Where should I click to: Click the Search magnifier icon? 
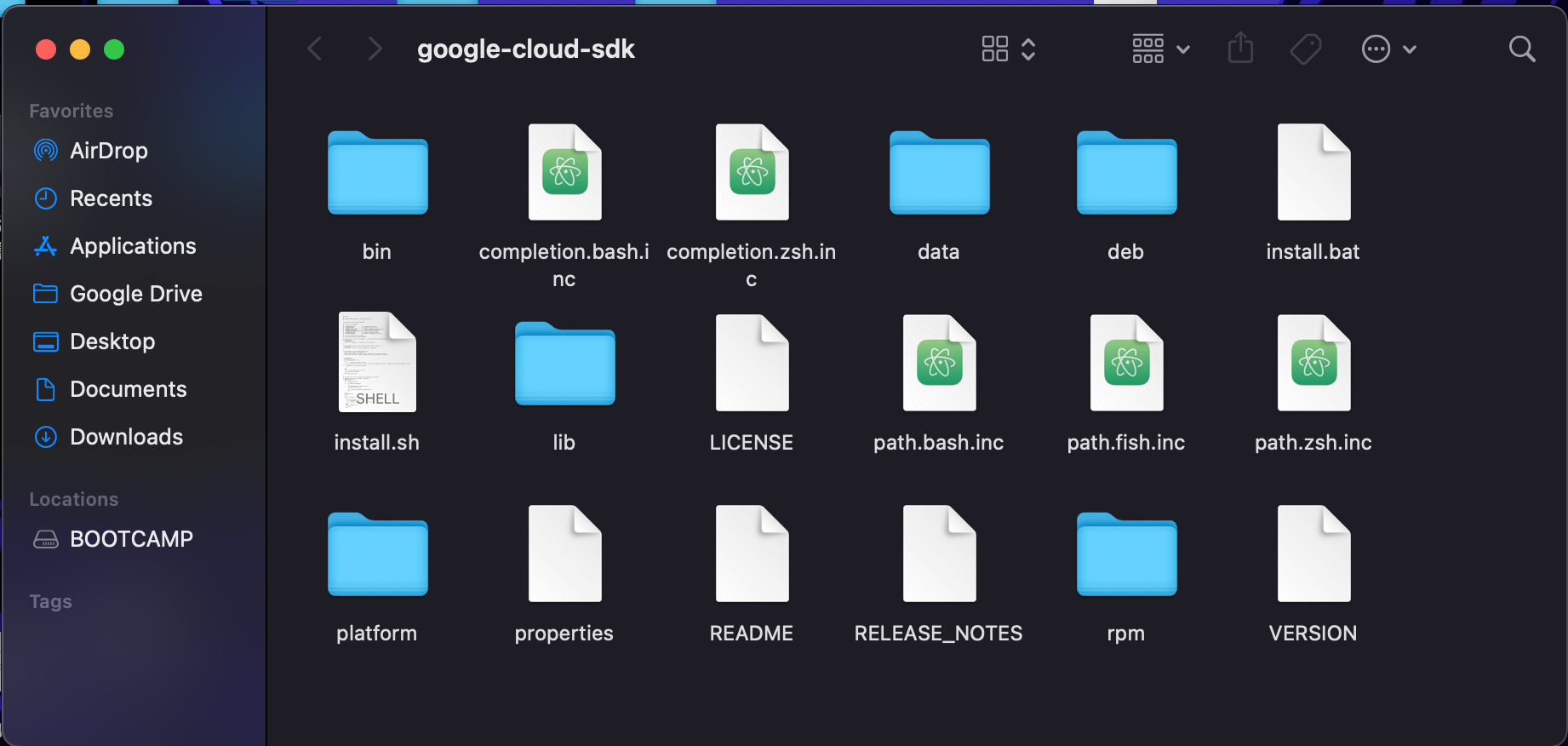(1522, 49)
